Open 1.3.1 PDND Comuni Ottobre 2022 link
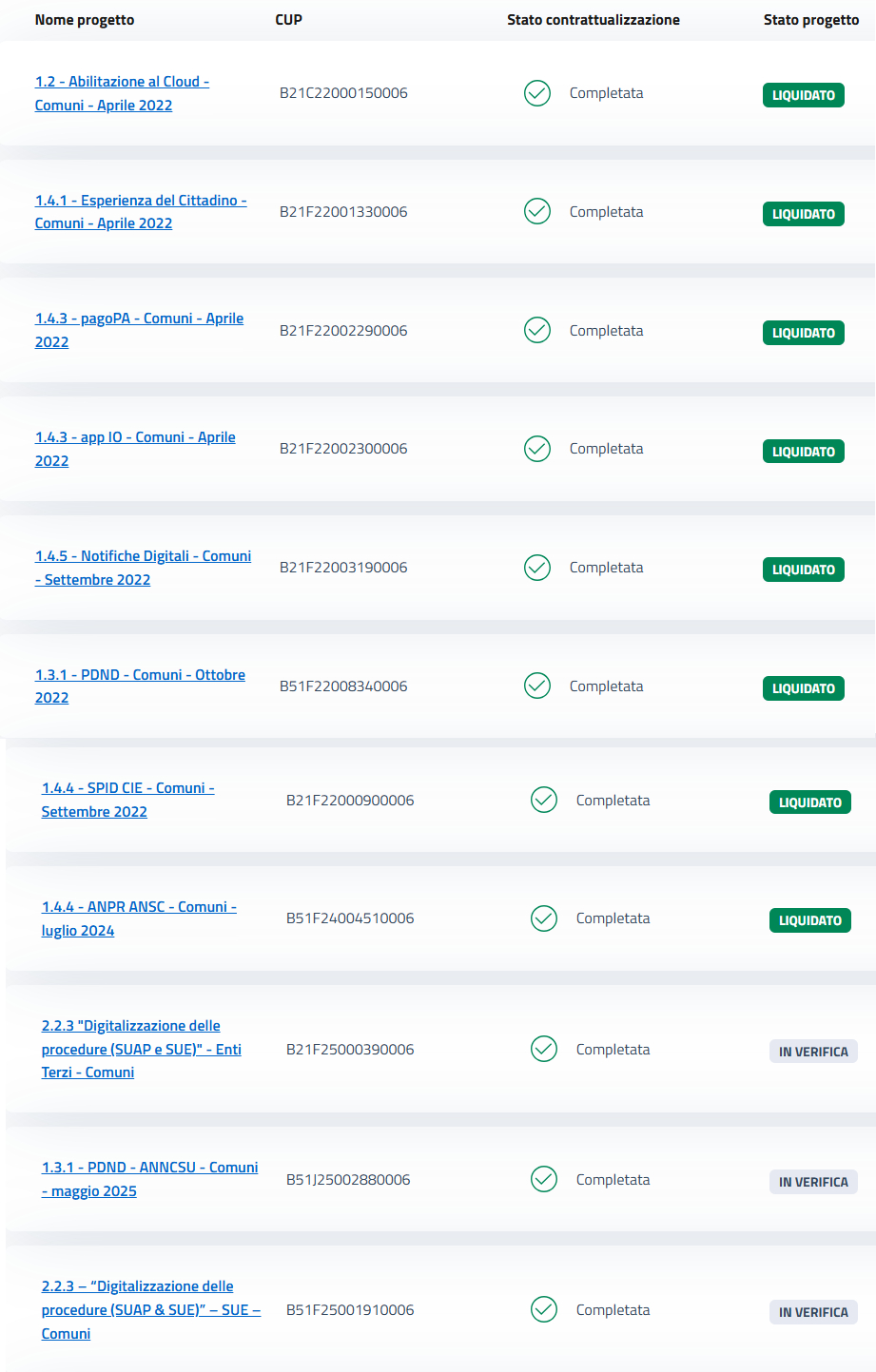The image size is (876, 1372). pos(140,675)
